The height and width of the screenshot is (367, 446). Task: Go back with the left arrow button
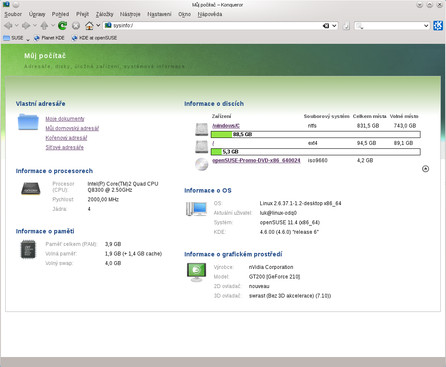pyautogui.click(x=8, y=26)
